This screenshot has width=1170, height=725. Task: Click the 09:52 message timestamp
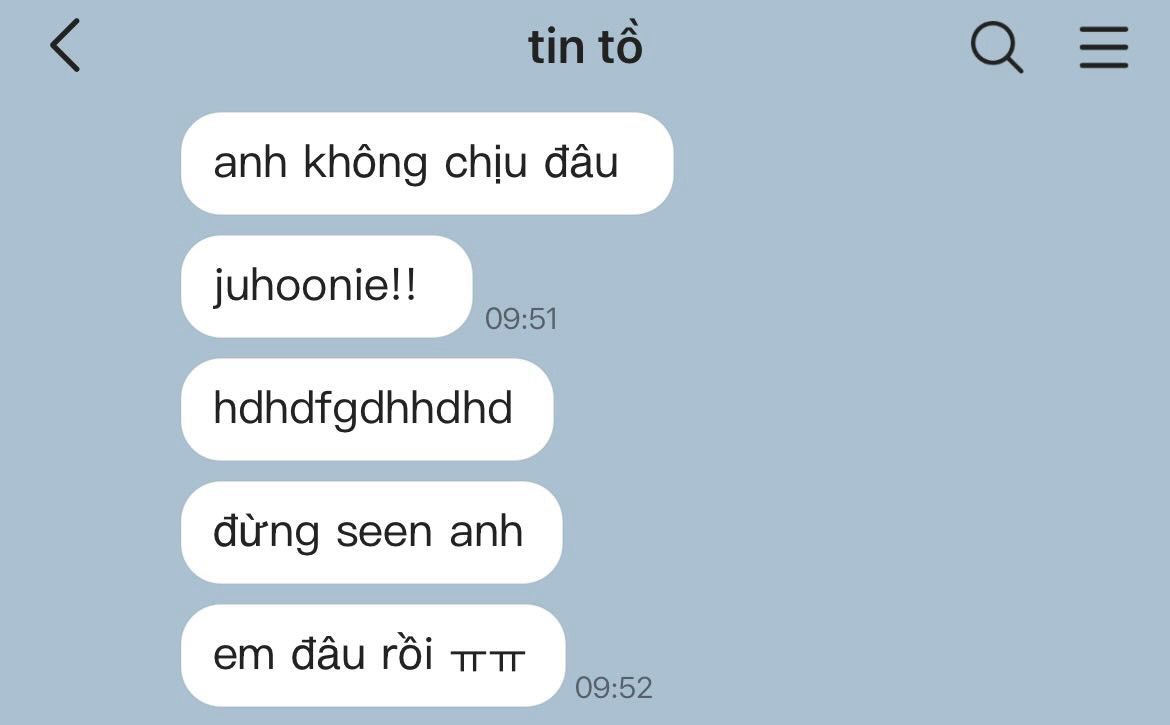(613, 688)
